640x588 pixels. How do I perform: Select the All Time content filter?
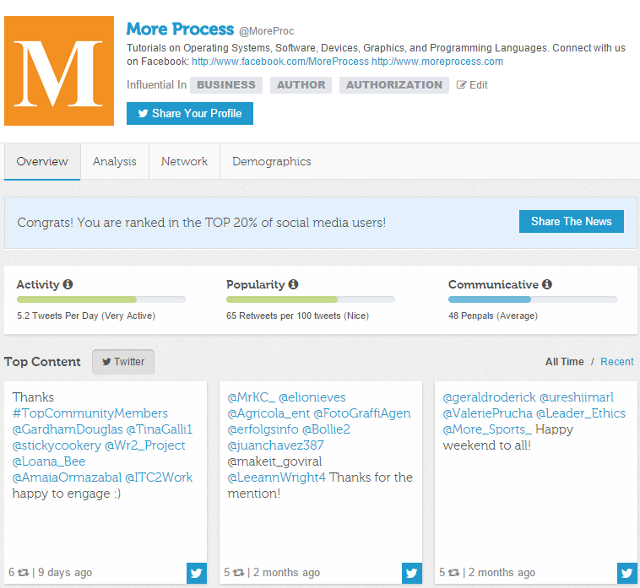point(564,362)
